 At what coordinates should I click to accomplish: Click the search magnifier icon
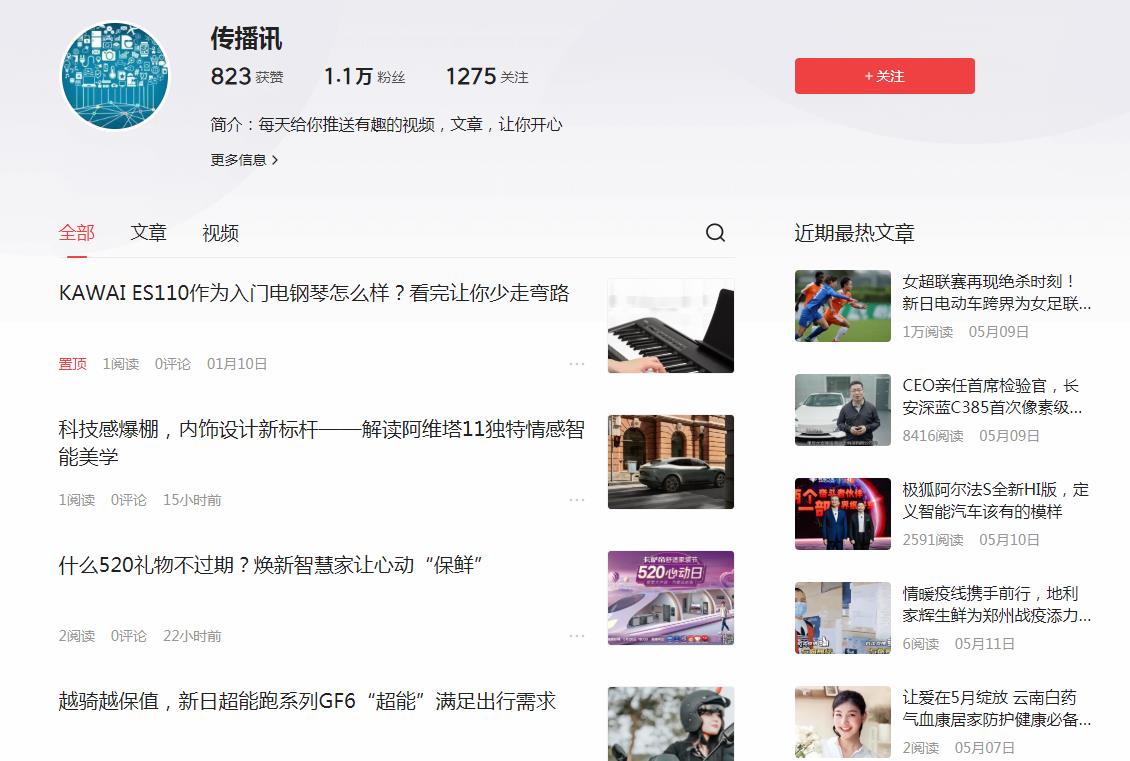coord(715,233)
